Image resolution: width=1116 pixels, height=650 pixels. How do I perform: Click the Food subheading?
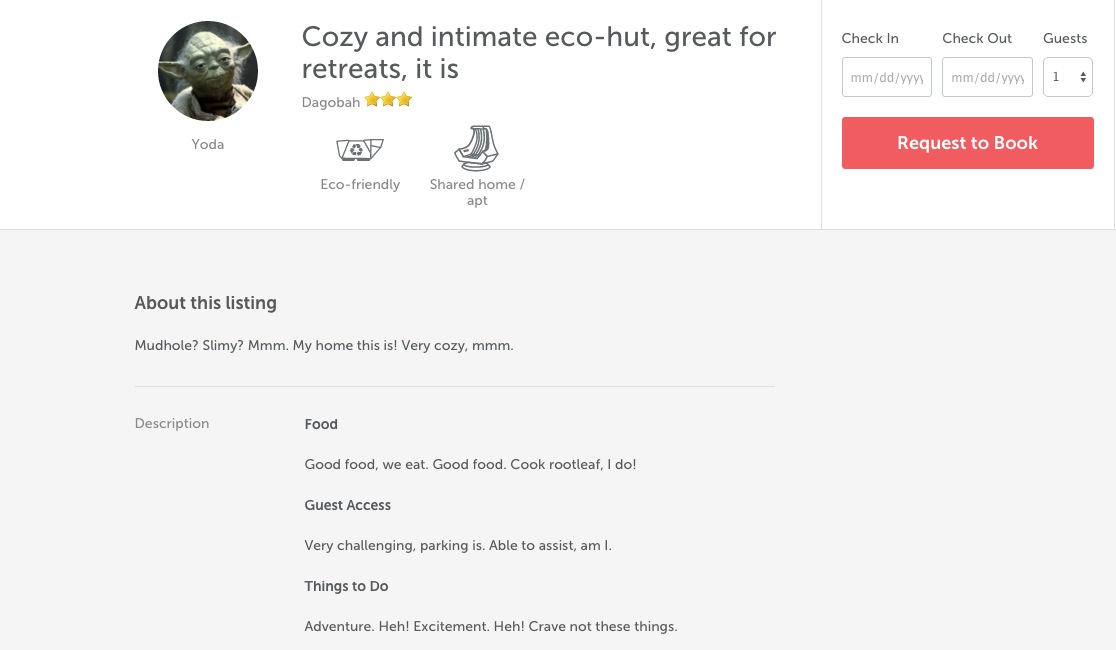click(x=321, y=424)
